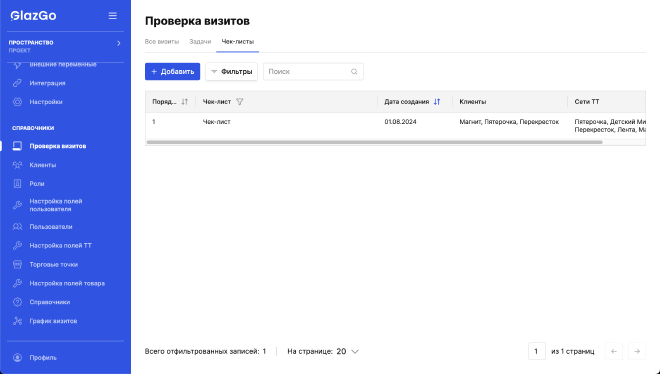Open Внешние переменные sidebar item
The image size is (660, 374).
[63, 64]
